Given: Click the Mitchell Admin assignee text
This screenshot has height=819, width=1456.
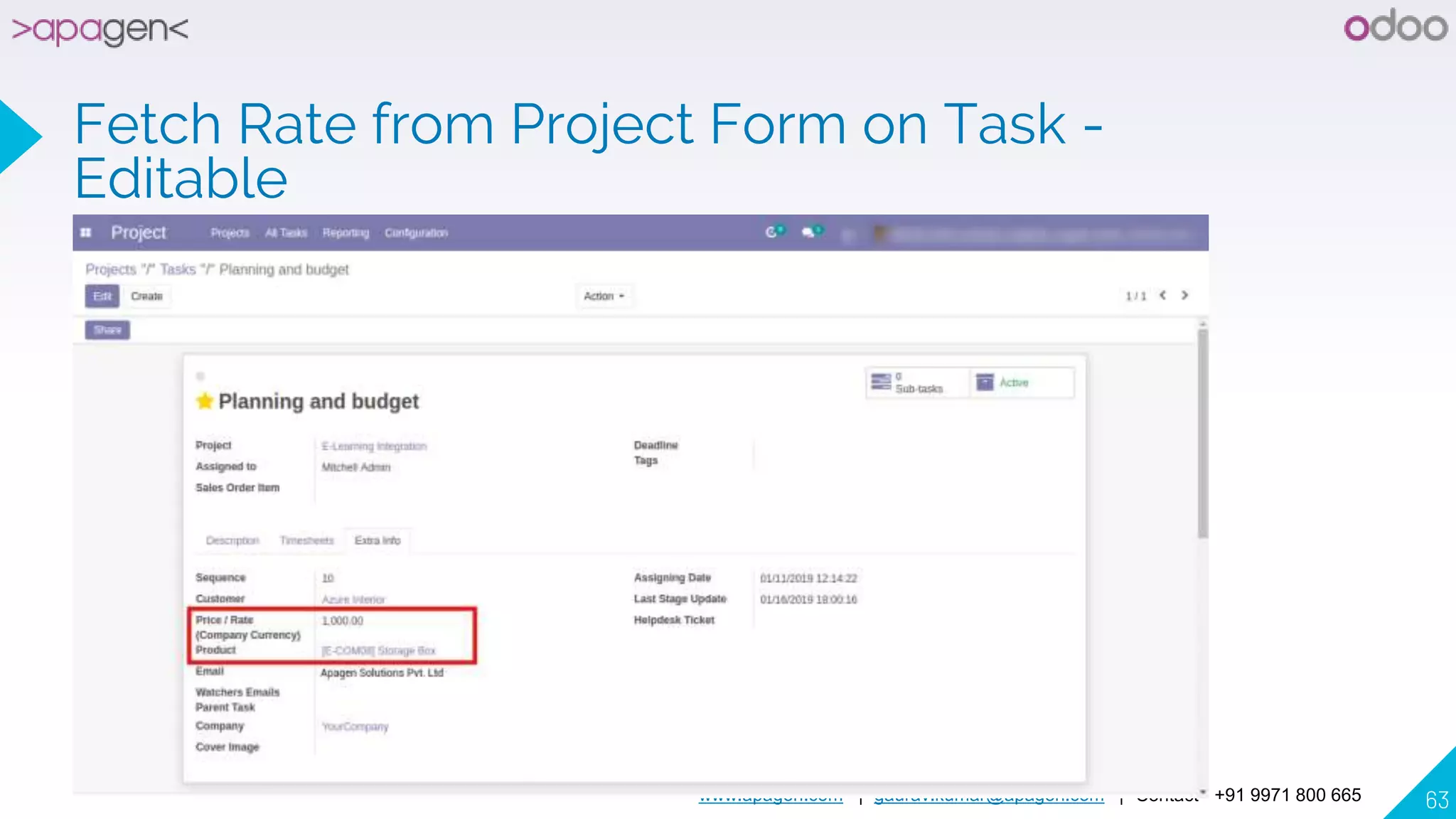Looking at the screenshot, I should tap(356, 468).
